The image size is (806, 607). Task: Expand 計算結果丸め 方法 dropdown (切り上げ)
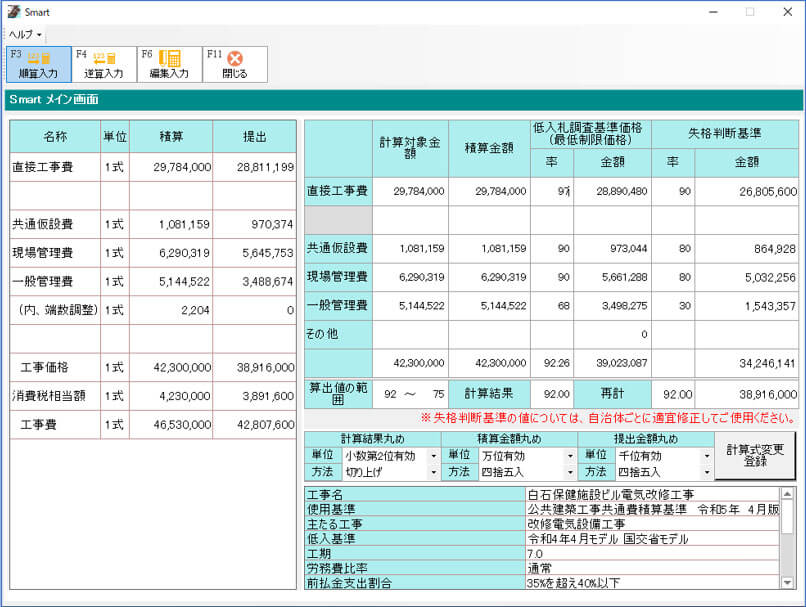pyautogui.click(x=433, y=472)
